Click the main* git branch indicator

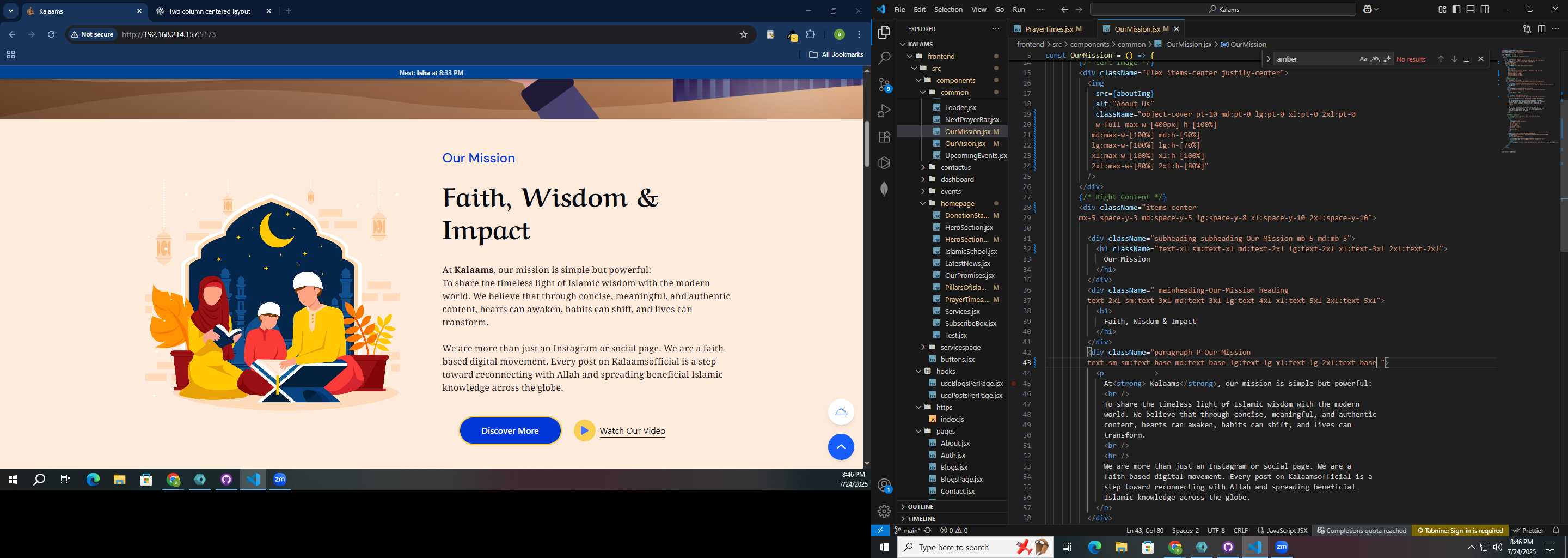click(907, 531)
